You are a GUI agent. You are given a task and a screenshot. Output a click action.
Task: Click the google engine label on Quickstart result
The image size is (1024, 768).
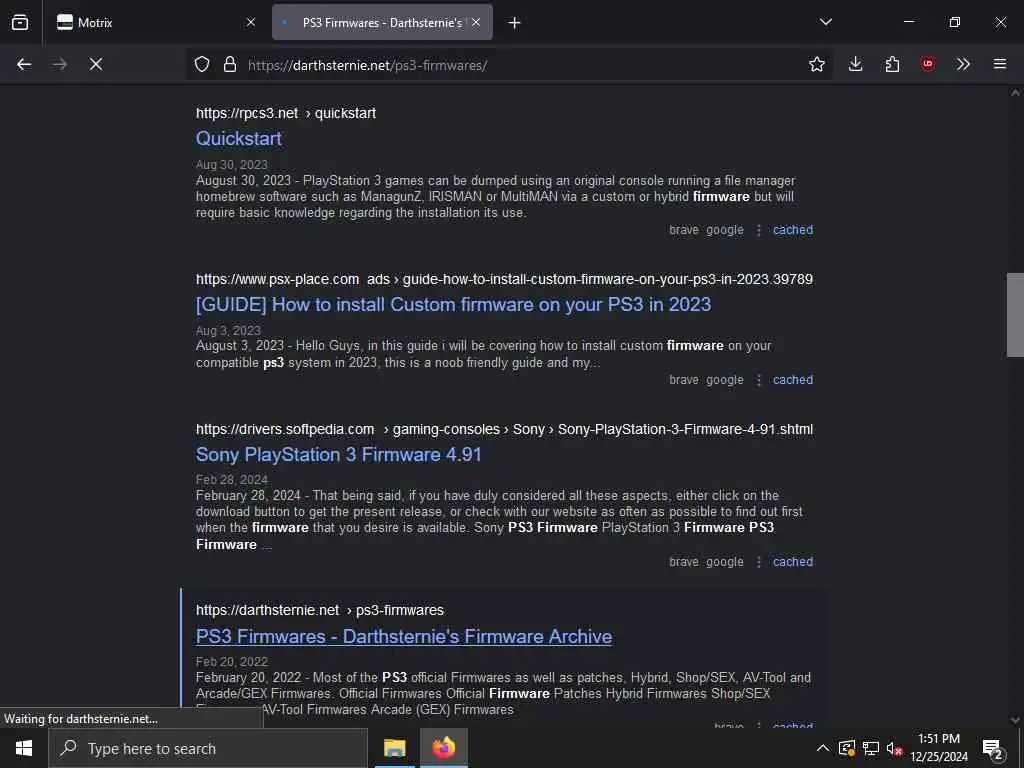tap(725, 230)
